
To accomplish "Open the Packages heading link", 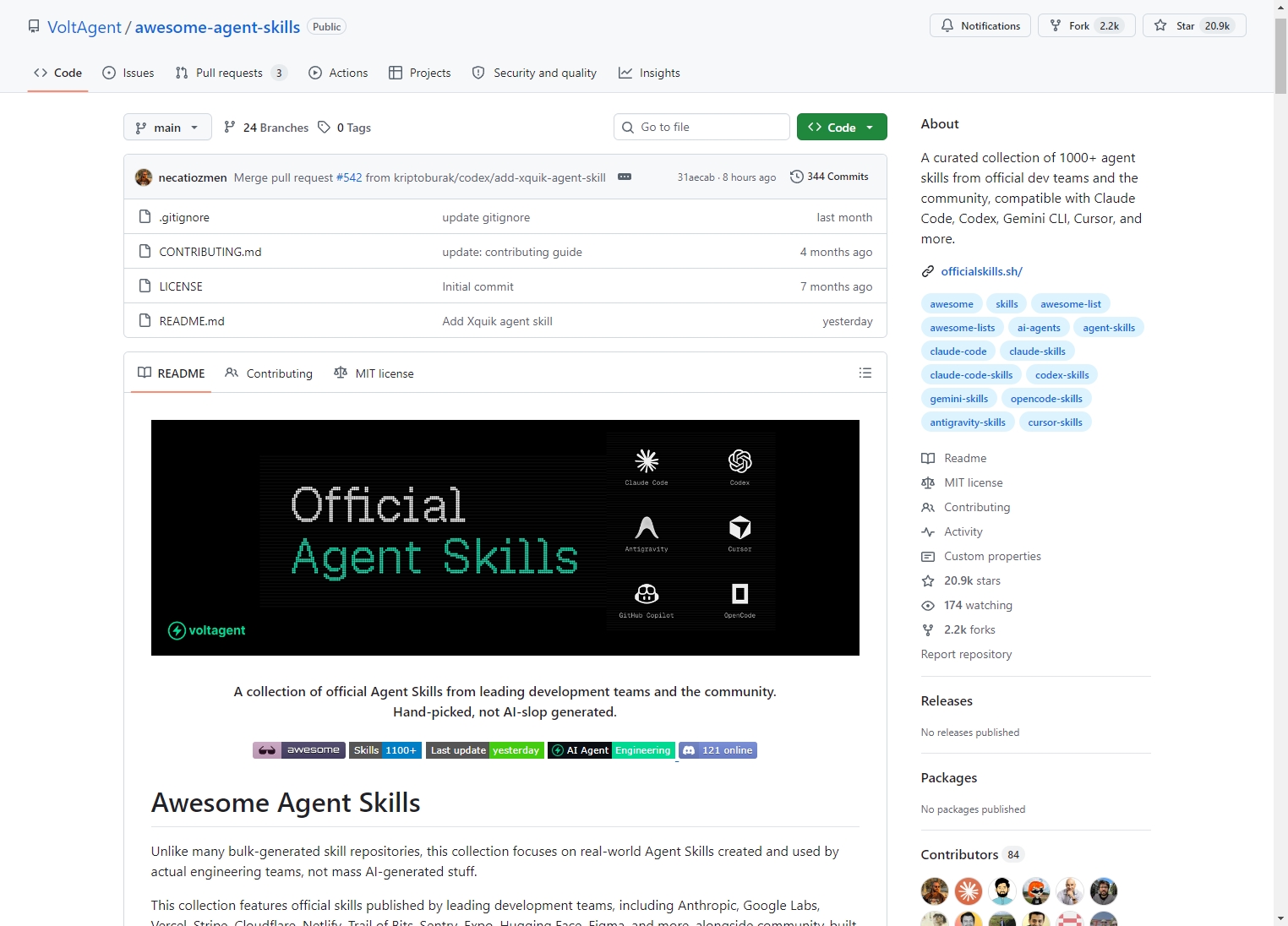I will coord(949,778).
